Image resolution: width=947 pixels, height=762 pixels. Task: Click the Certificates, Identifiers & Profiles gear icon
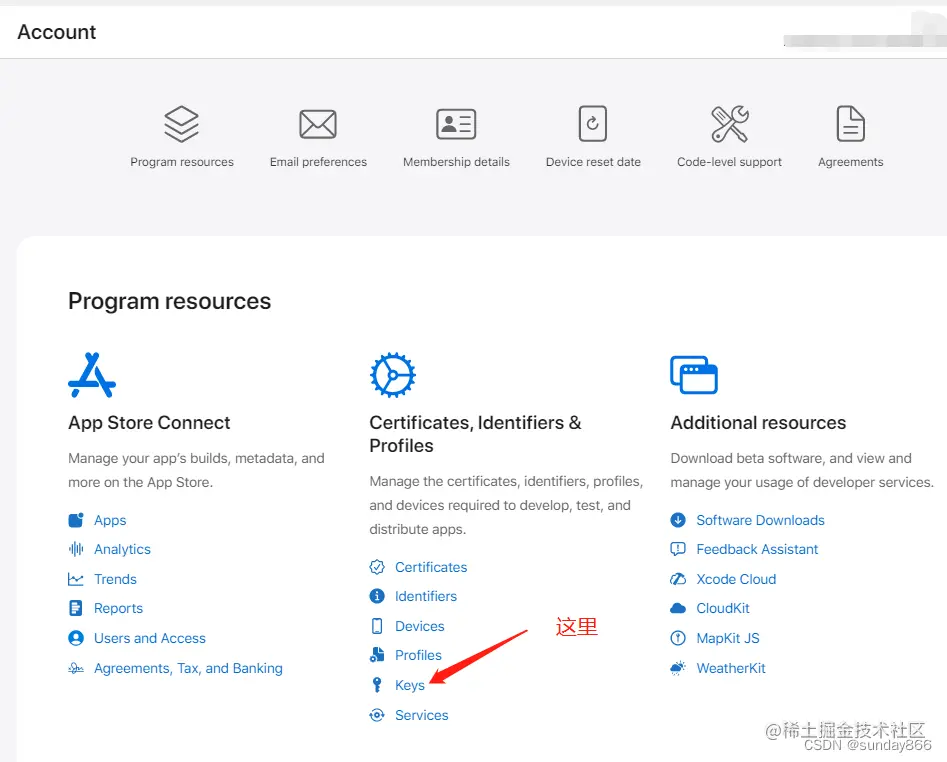pos(393,375)
